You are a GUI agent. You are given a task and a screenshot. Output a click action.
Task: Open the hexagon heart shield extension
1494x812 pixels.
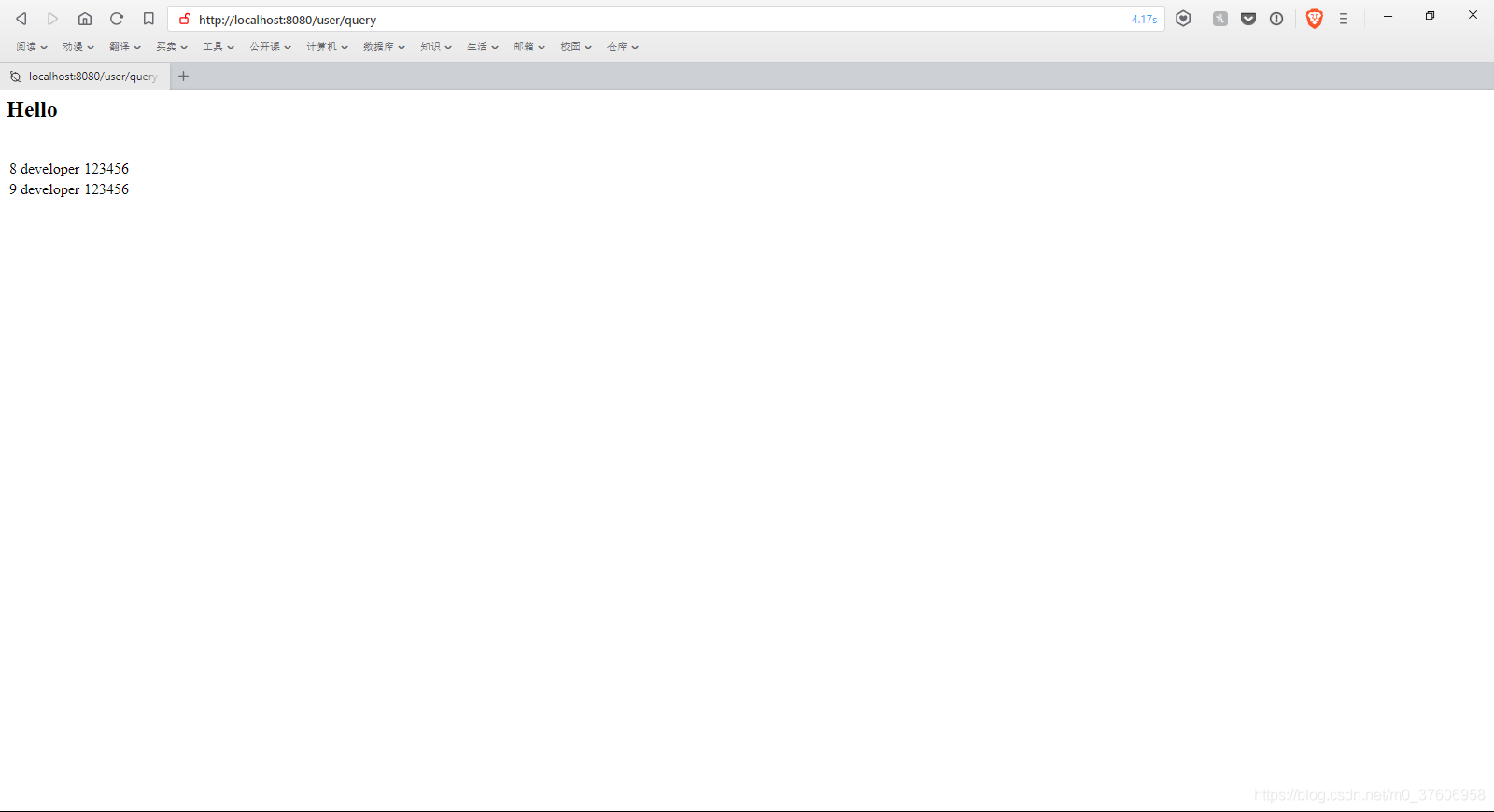[x=1183, y=19]
